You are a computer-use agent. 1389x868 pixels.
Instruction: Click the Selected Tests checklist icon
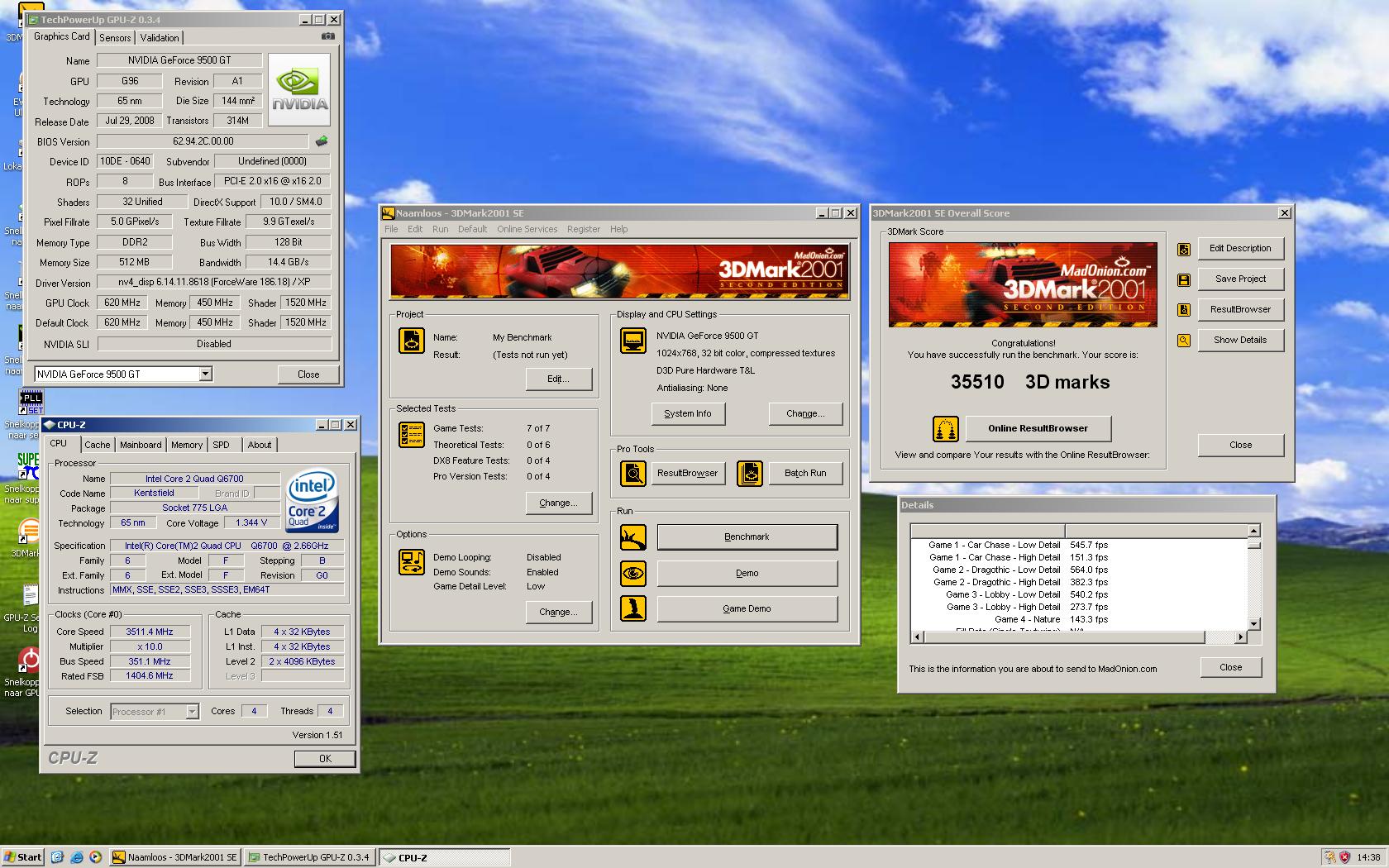[411, 435]
